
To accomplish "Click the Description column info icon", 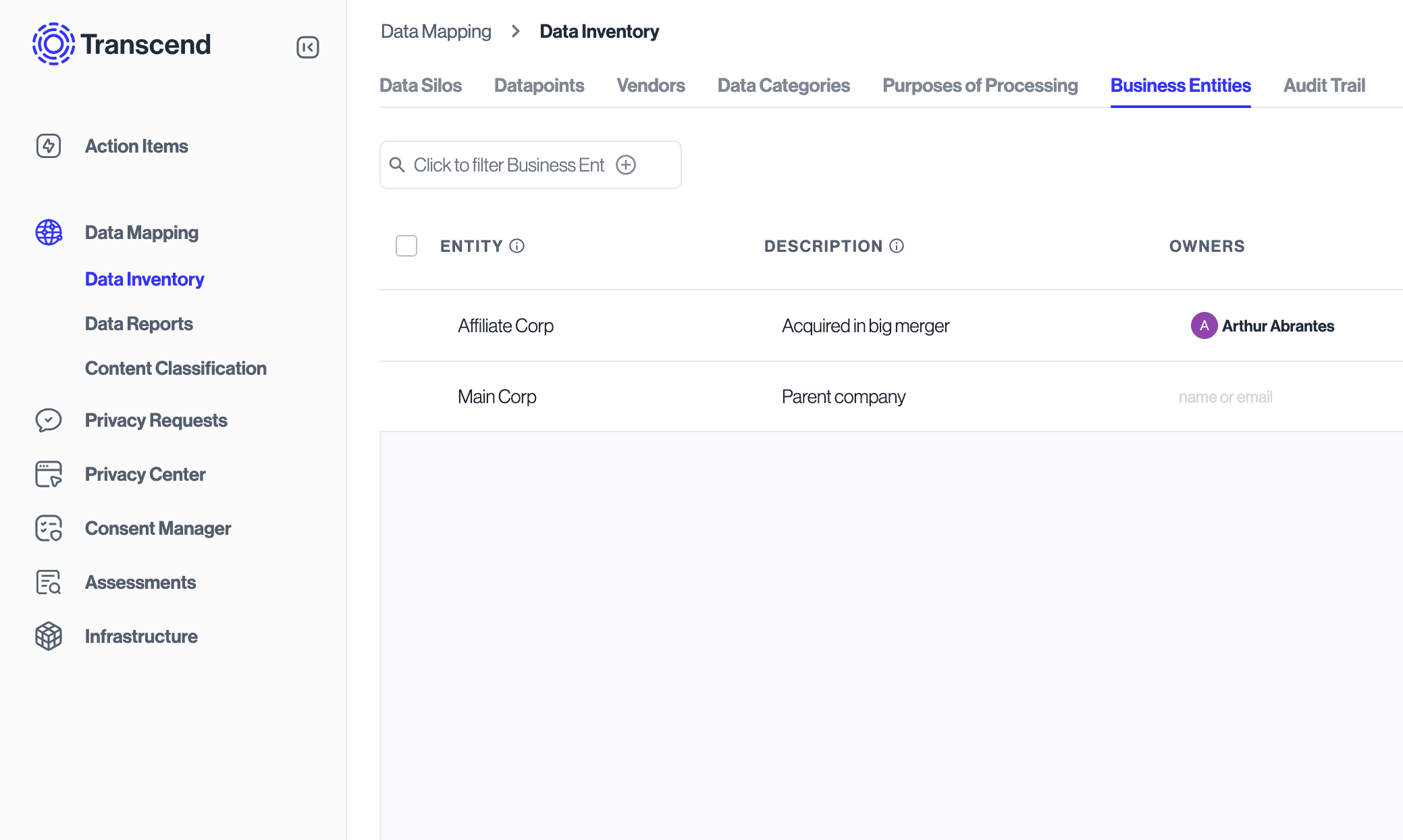I will click(897, 246).
